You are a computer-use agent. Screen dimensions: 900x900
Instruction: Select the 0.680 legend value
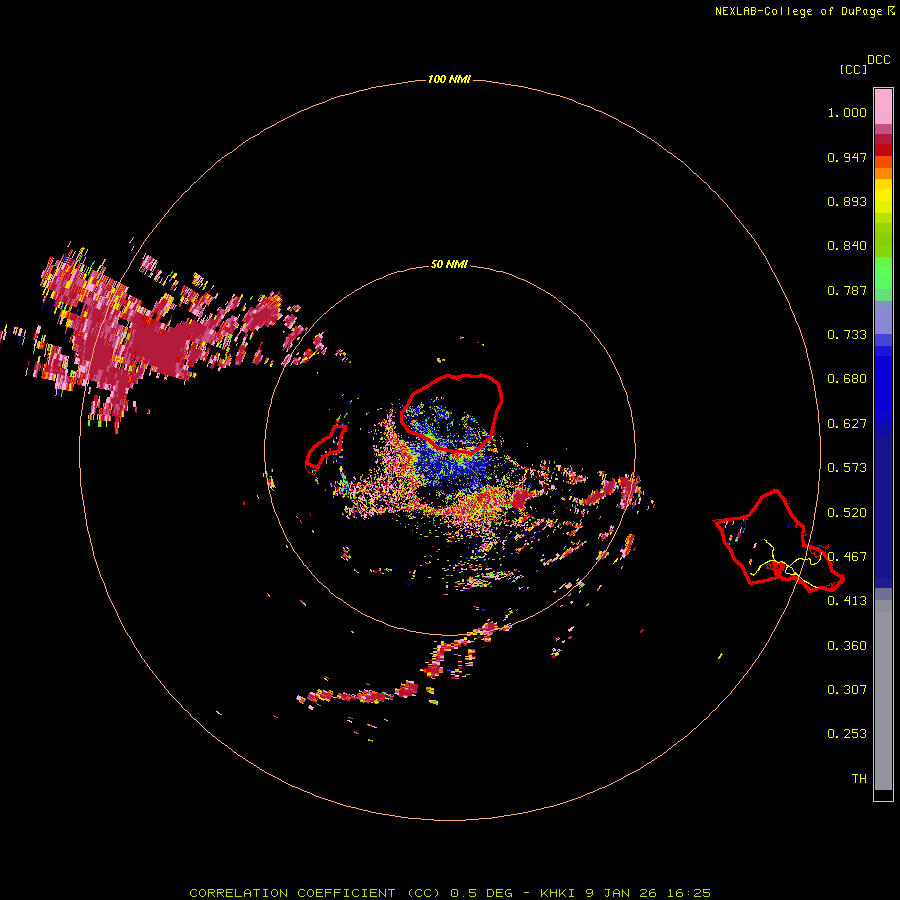pyautogui.click(x=847, y=379)
